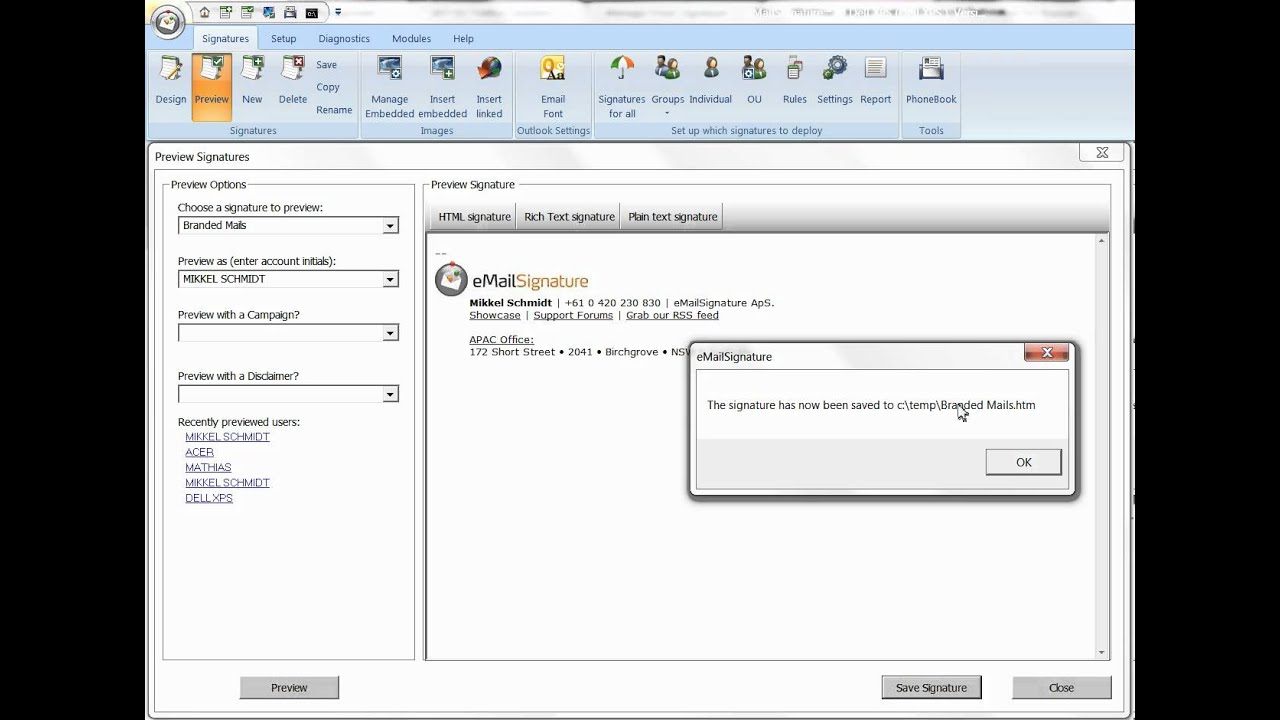1280x720 pixels.
Task: Switch to the Diagnostics ribbon tab
Action: 344,38
